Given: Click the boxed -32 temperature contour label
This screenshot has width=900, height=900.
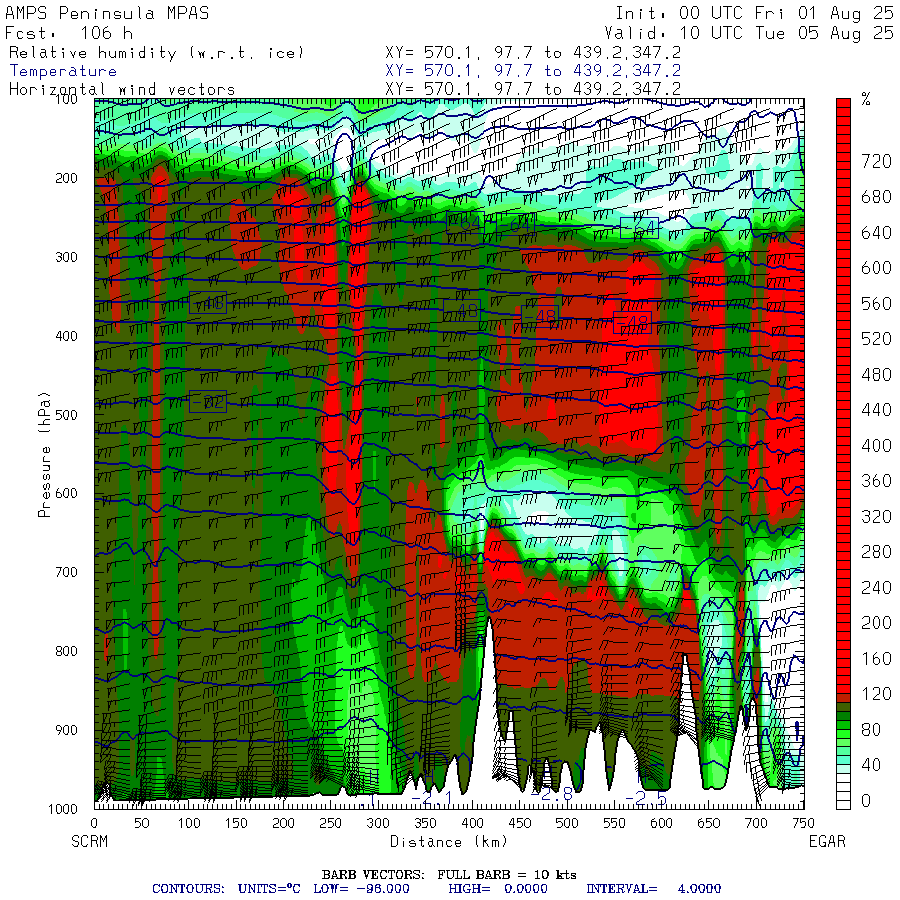Looking at the screenshot, I should click(208, 402).
